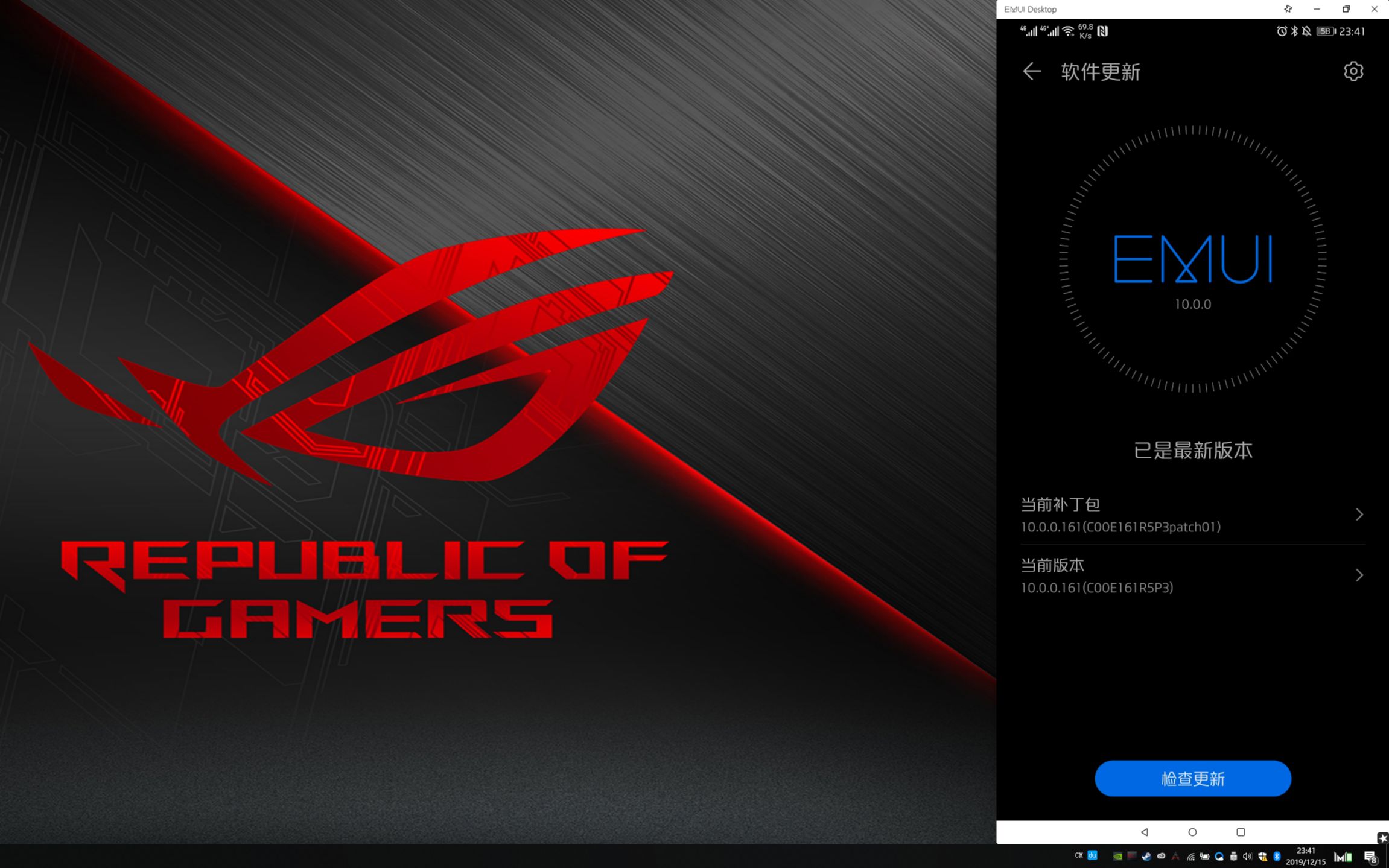Tap the Android back triangle navigation button
This screenshot has width=1389, height=868.
pos(1145,832)
